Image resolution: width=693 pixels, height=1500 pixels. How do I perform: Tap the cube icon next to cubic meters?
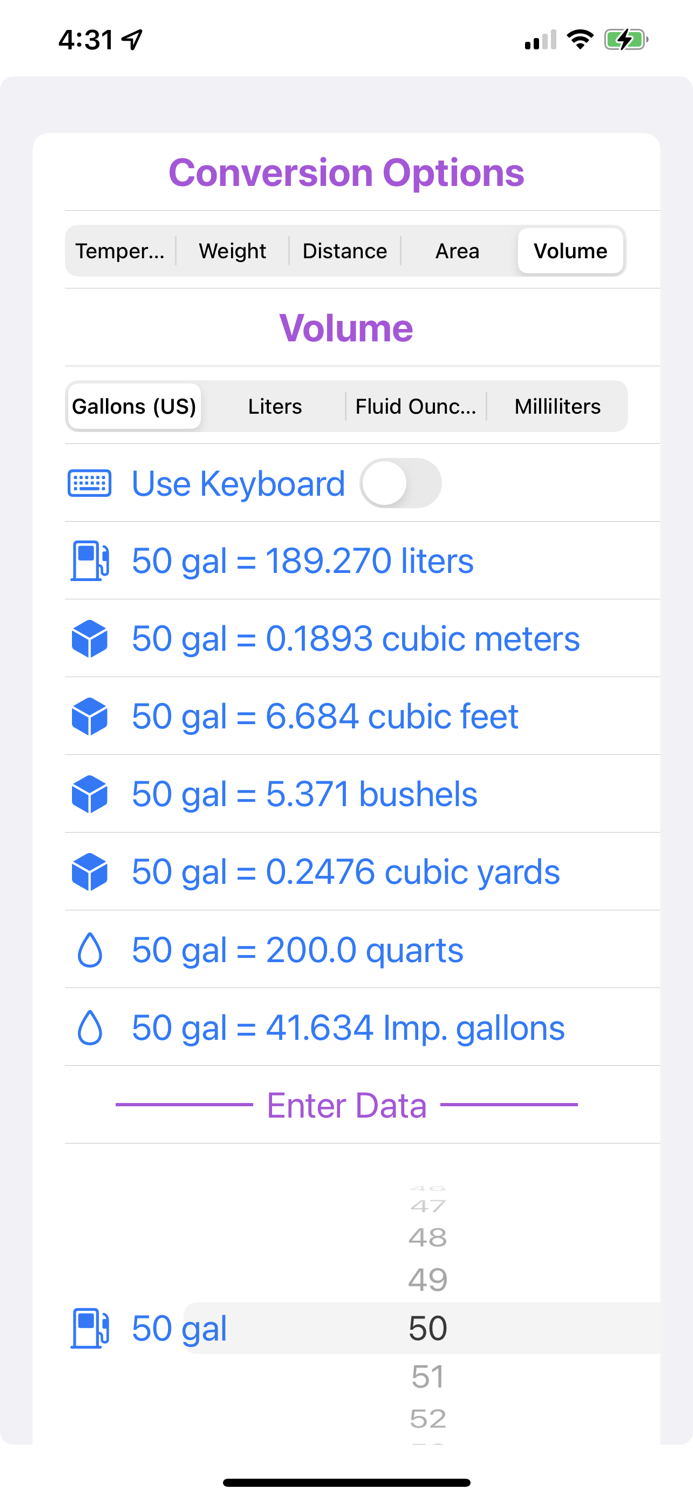(89, 638)
